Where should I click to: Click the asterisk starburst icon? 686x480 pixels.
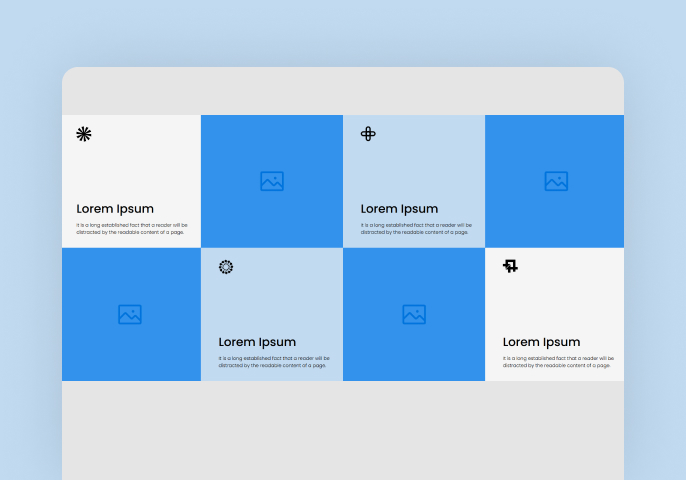(84, 134)
